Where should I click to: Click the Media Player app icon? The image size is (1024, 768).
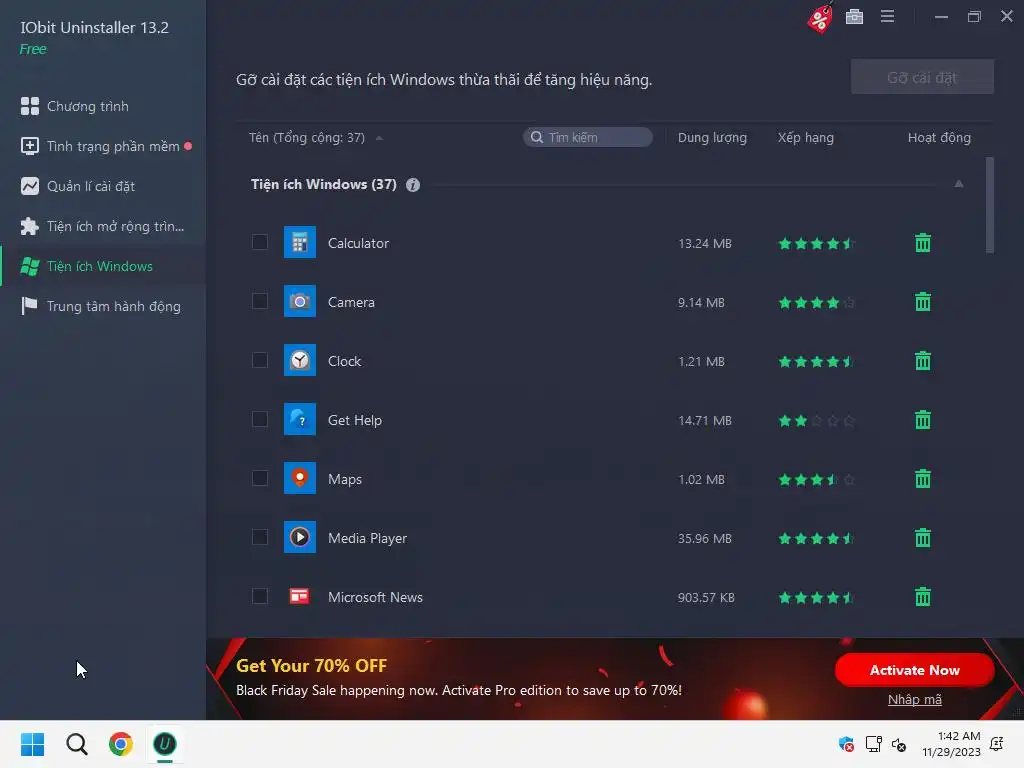pyautogui.click(x=300, y=537)
